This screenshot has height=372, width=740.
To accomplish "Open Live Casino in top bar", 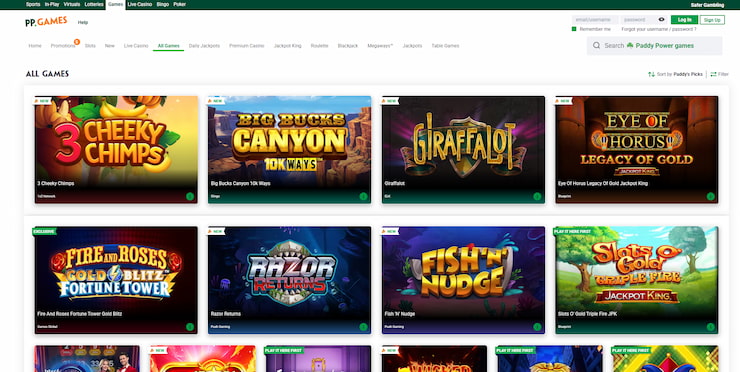I will 140,4.
